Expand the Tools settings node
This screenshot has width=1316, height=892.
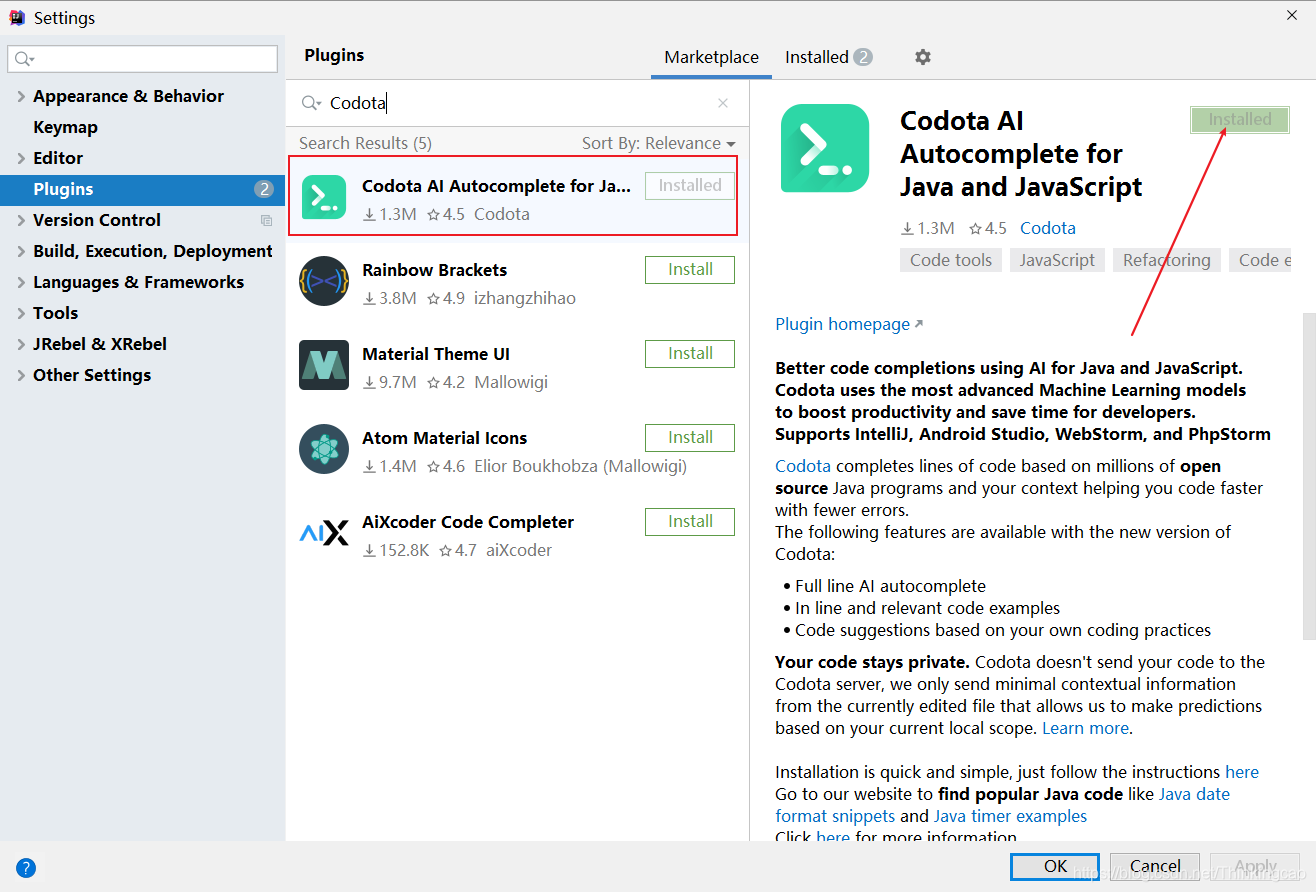tap(21, 313)
